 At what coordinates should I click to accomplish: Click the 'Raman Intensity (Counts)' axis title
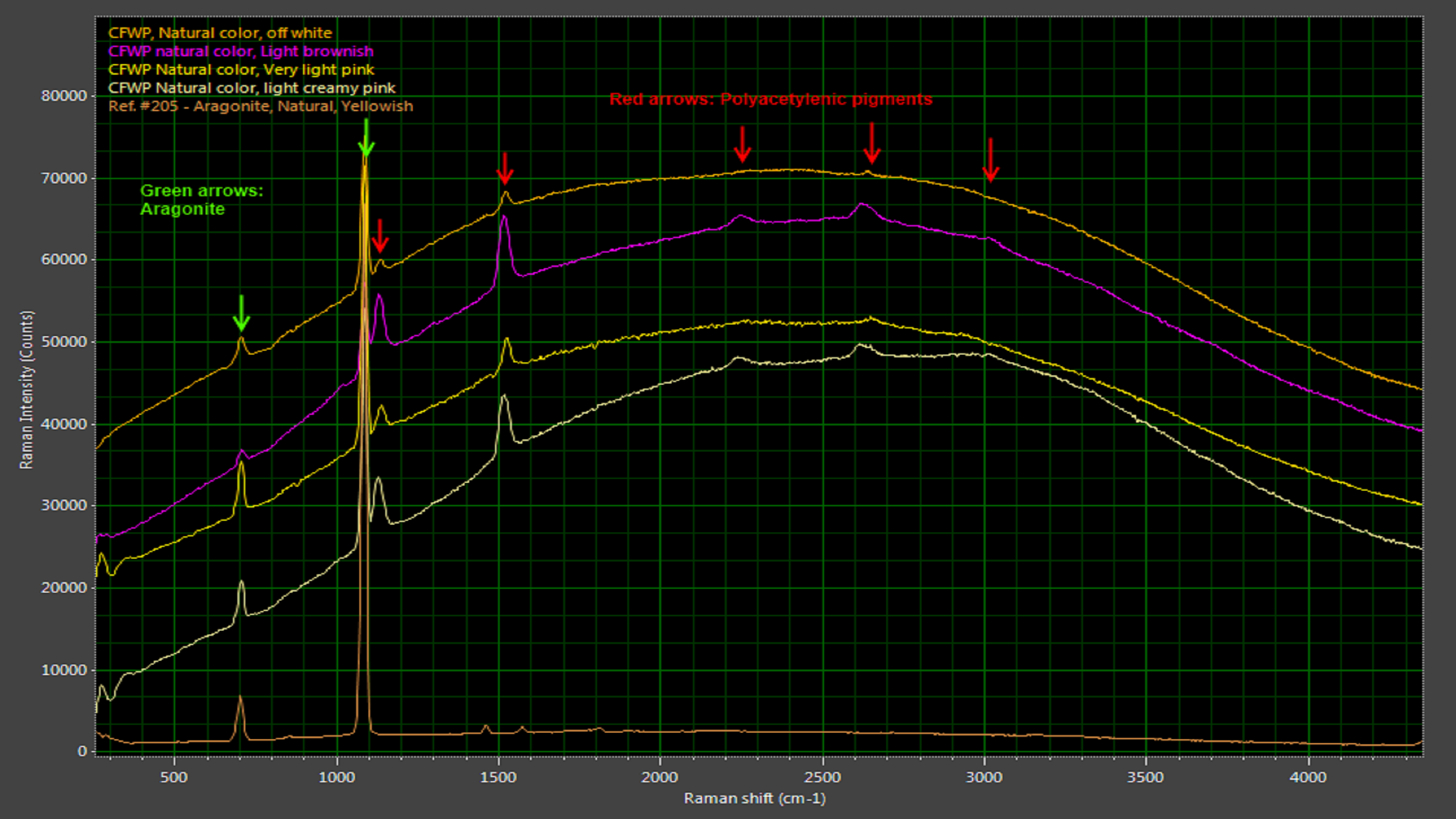[x=26, y=389]
